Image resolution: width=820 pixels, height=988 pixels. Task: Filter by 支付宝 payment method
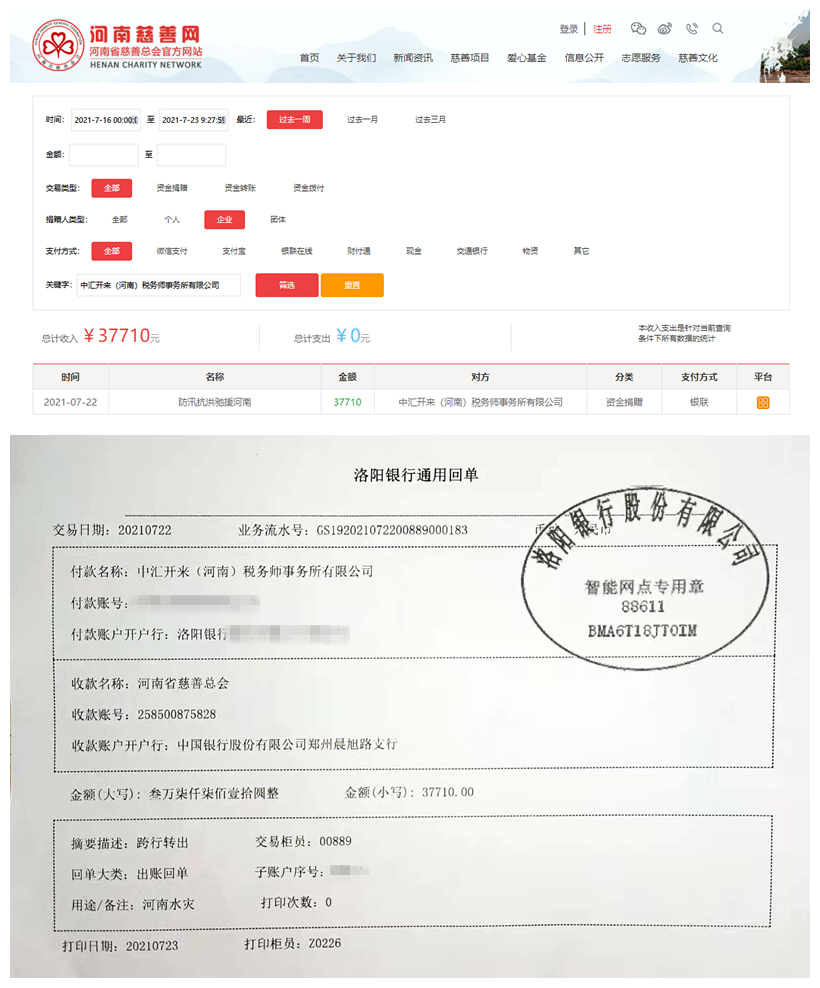(234, 251)
